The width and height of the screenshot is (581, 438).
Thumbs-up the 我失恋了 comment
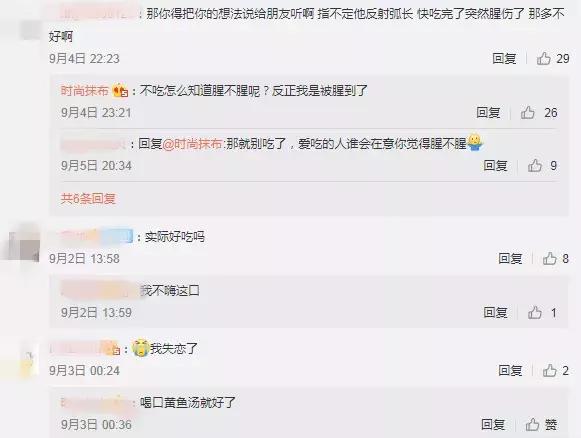tap(550, 371)
